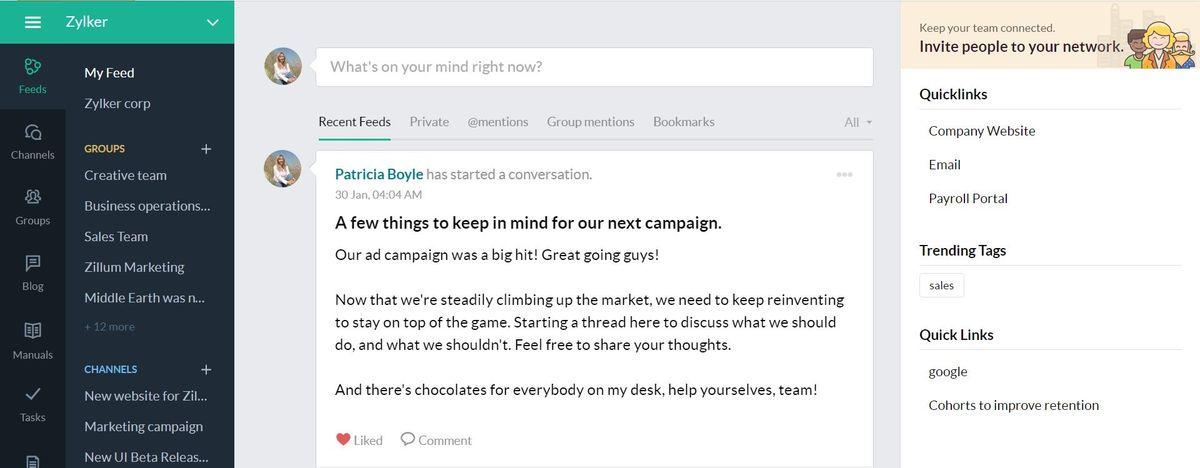Add a new channel with plus icon

click(x=206, y=370)
